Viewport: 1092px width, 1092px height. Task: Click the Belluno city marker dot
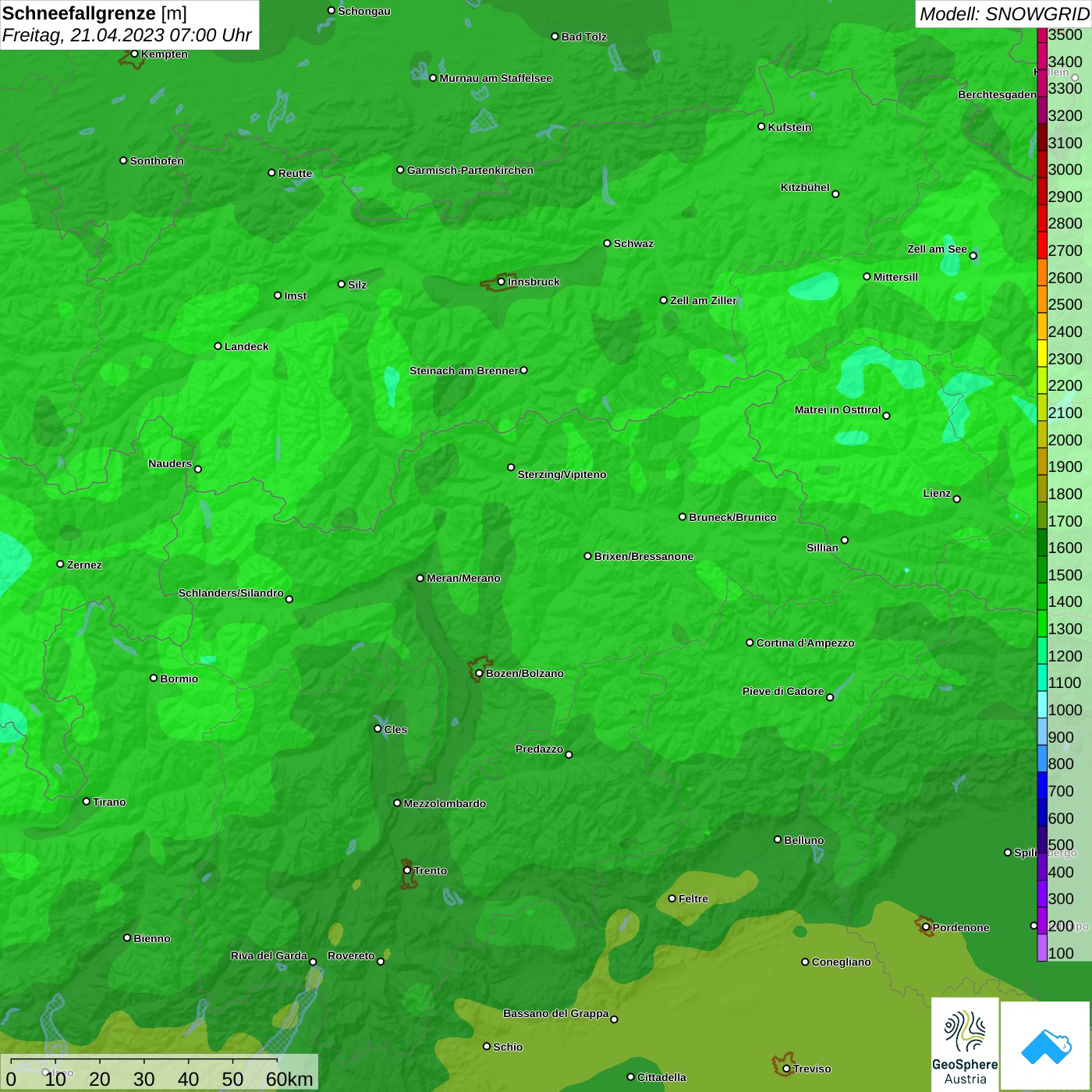pyautogui.click(x=777, y=839)
